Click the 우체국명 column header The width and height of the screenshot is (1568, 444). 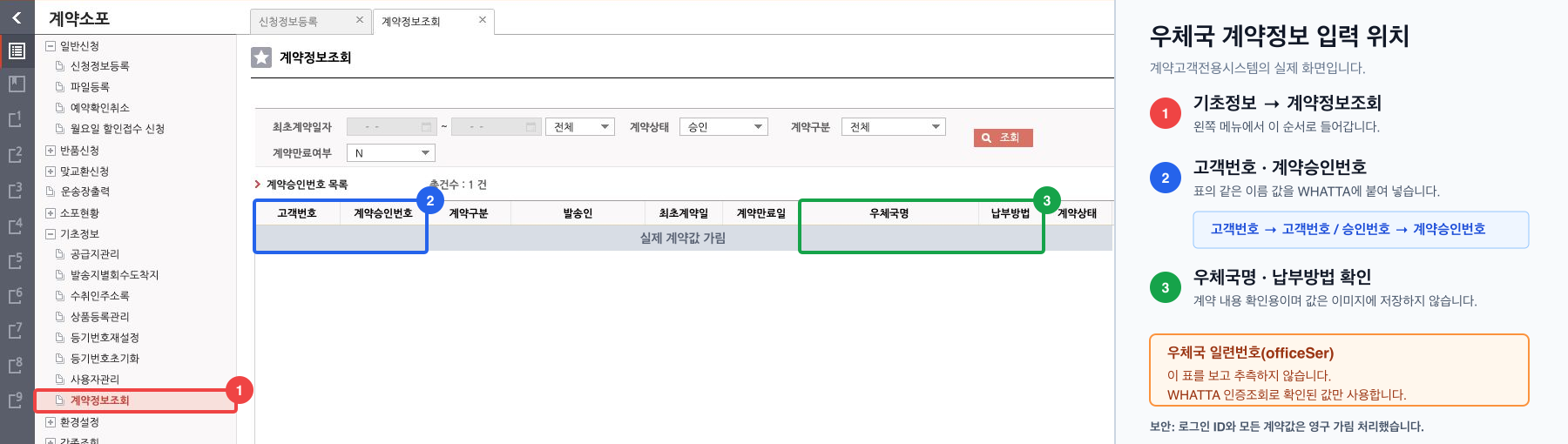[x=889, y=213]
